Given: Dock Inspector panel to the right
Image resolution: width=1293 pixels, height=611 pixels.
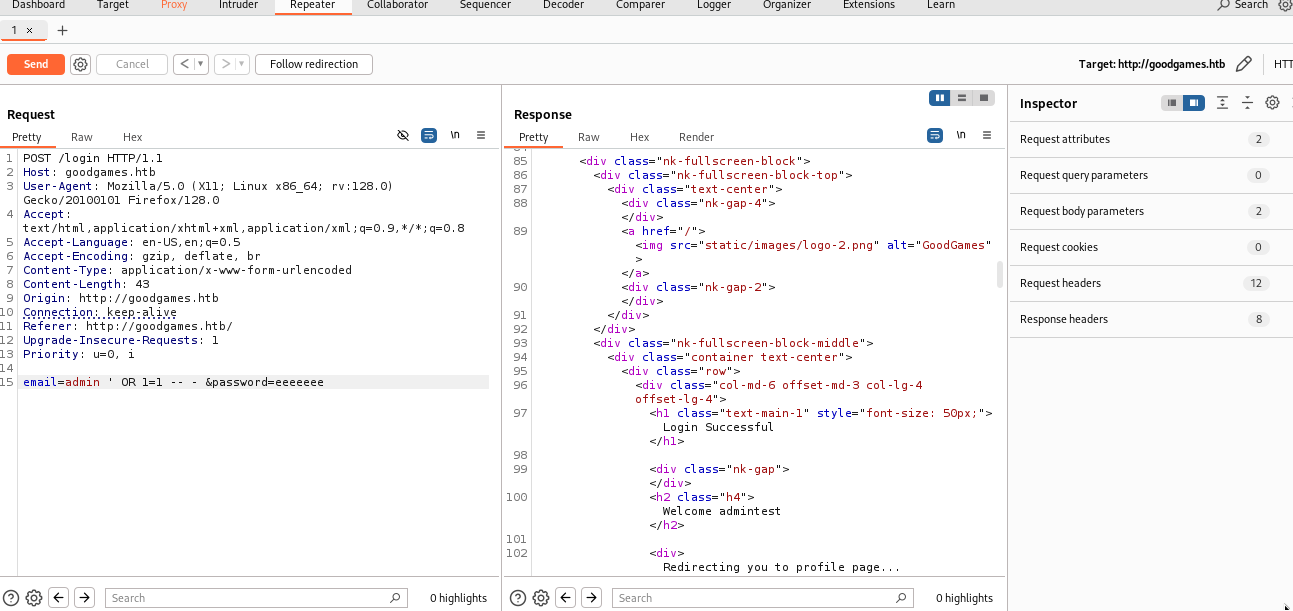Looking at the screenshot, I should click(x=1193, y=103).
